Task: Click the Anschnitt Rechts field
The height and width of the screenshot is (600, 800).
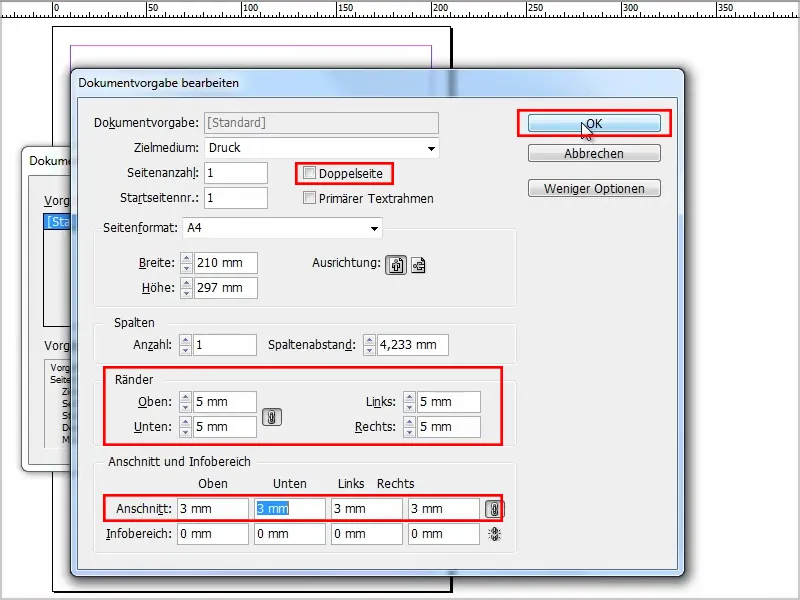Action: click(x=444, y=509)
